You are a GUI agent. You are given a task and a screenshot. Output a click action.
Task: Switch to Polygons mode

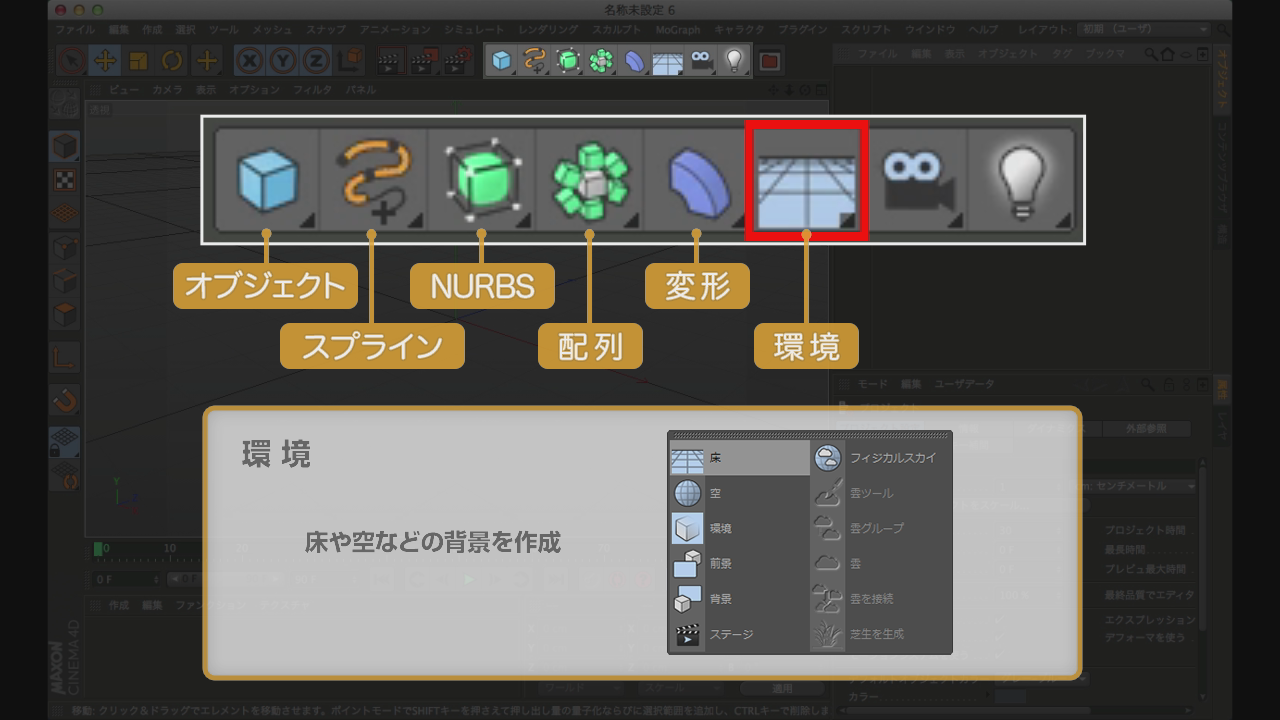[x=65, y=315]
